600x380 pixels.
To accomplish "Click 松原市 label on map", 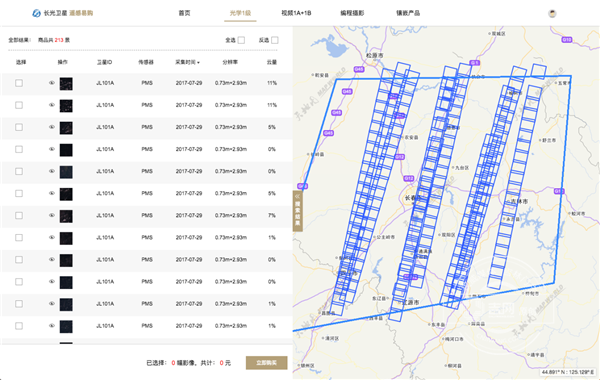I will click(374, 56).
